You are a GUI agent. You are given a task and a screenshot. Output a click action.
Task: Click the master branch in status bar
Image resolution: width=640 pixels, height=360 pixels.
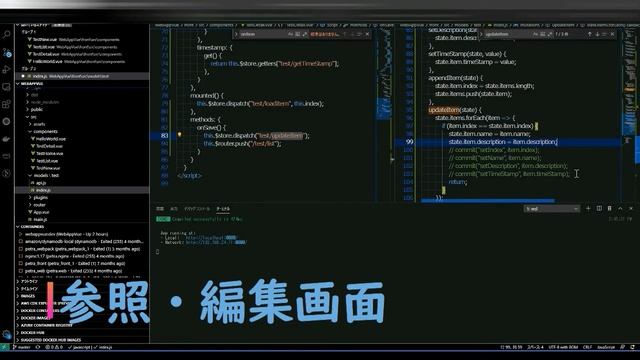pos(22,347)
